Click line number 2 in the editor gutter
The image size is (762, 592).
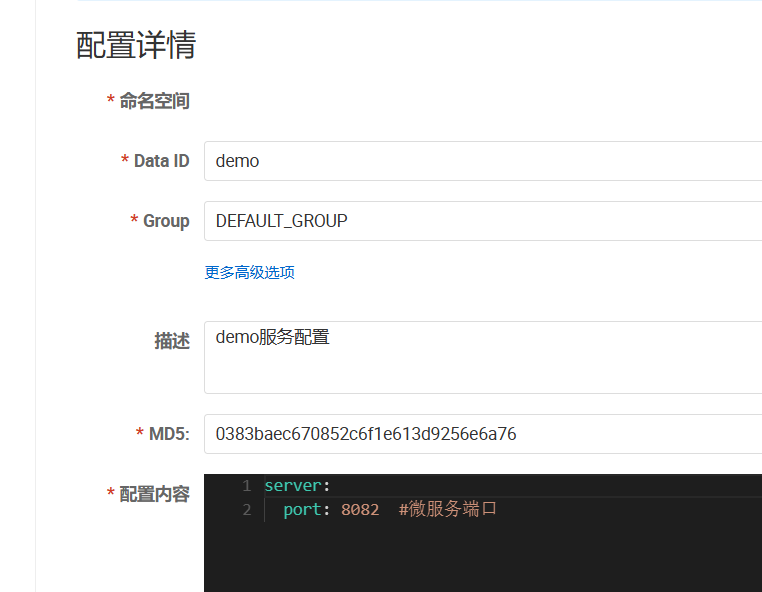[x=247, y=509]
